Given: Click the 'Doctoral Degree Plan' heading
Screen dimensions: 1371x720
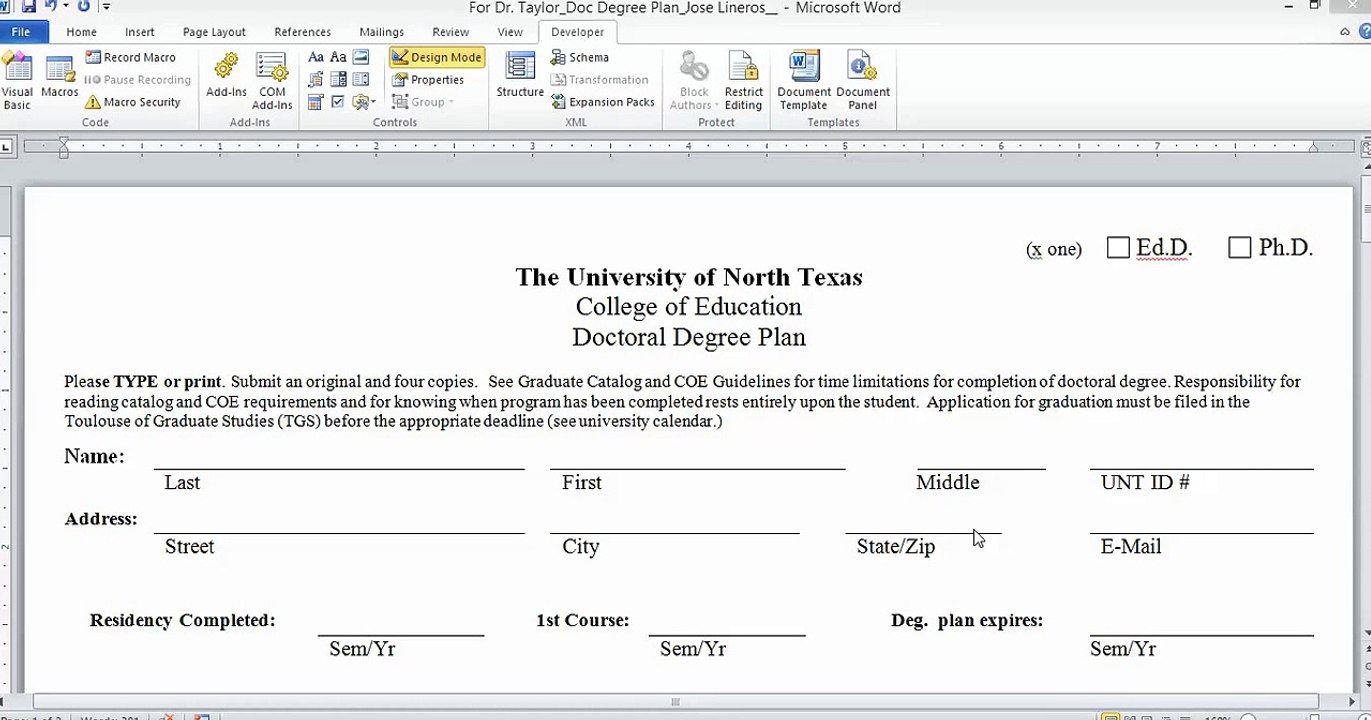Looking at the screenshot, I should [689, 337].
